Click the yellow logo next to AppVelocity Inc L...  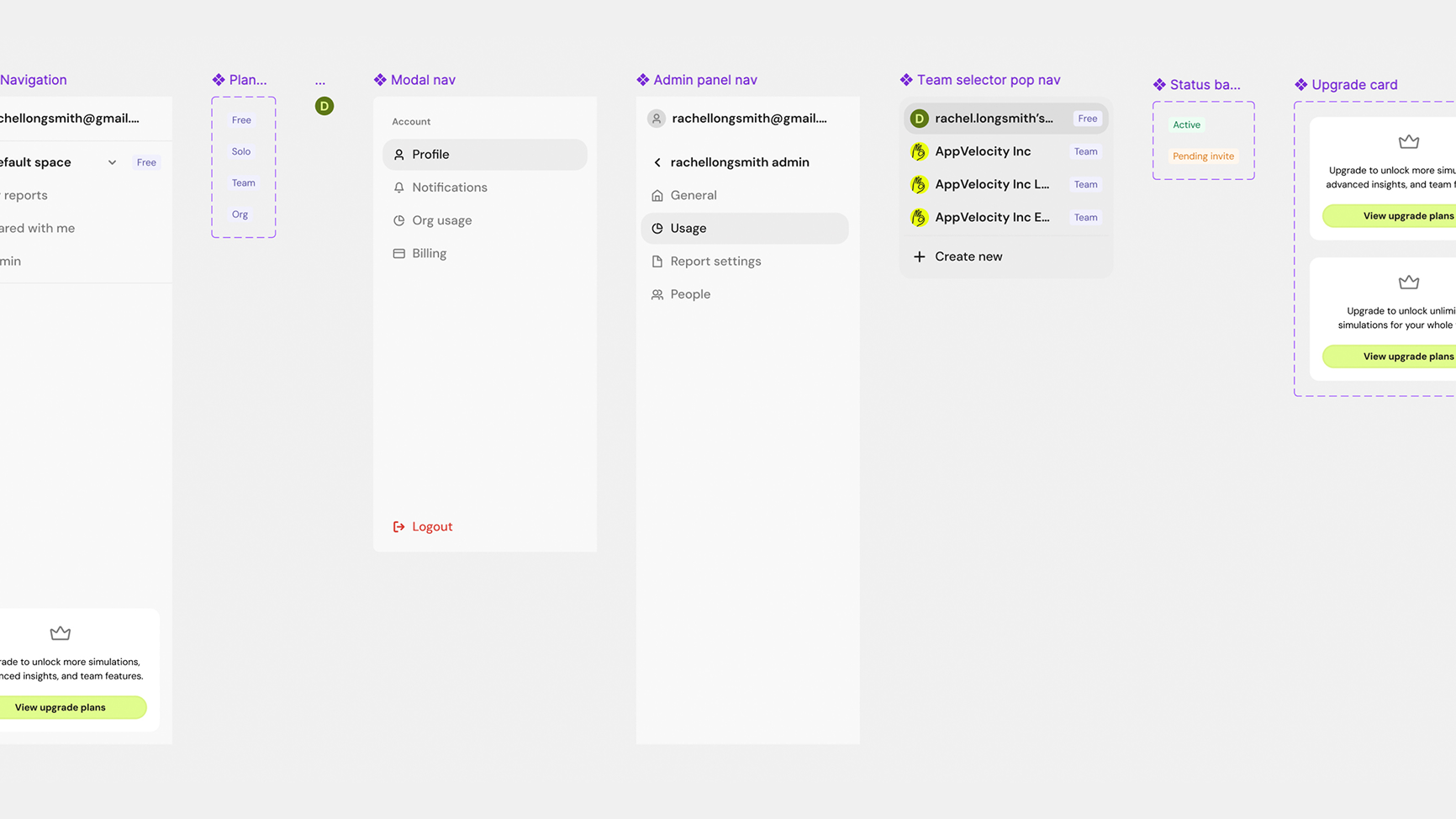[920, 184]
